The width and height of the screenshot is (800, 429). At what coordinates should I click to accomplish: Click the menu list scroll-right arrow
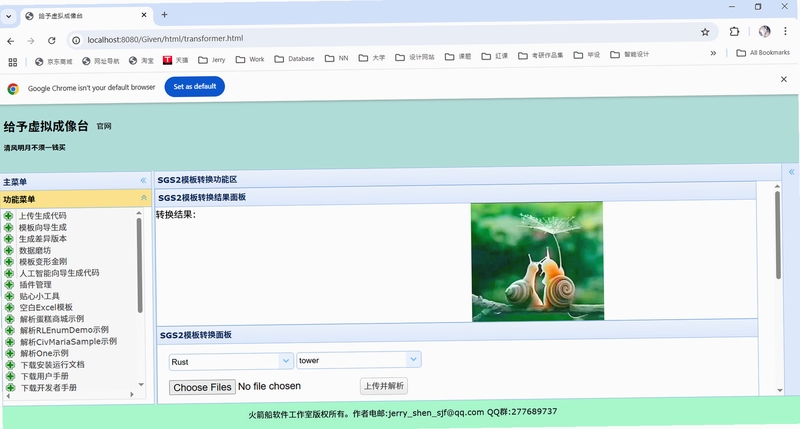pyautogui.click(x=132, y=394)
